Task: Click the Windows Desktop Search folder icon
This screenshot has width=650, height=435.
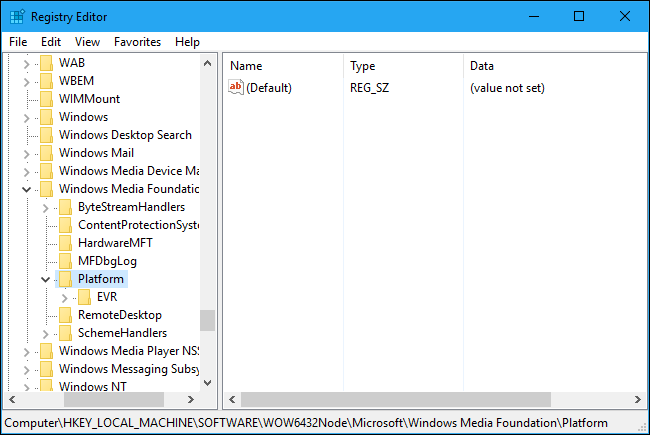Action: 46,135
